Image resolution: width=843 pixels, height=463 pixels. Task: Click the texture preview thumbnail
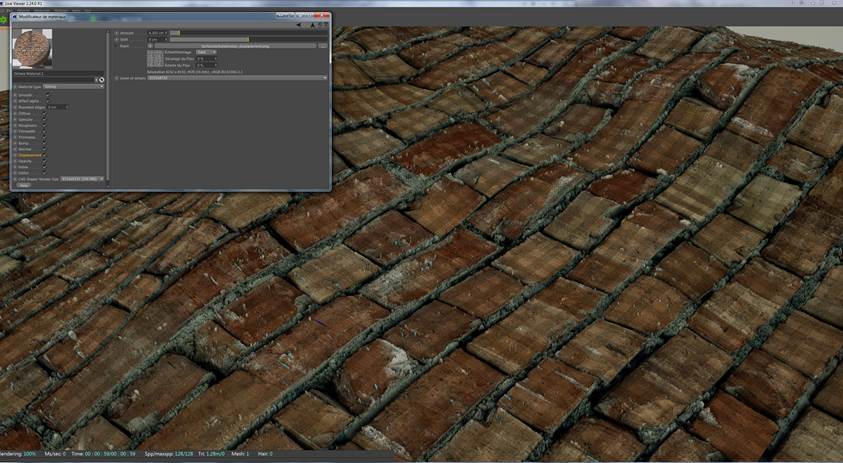point(155,59)
